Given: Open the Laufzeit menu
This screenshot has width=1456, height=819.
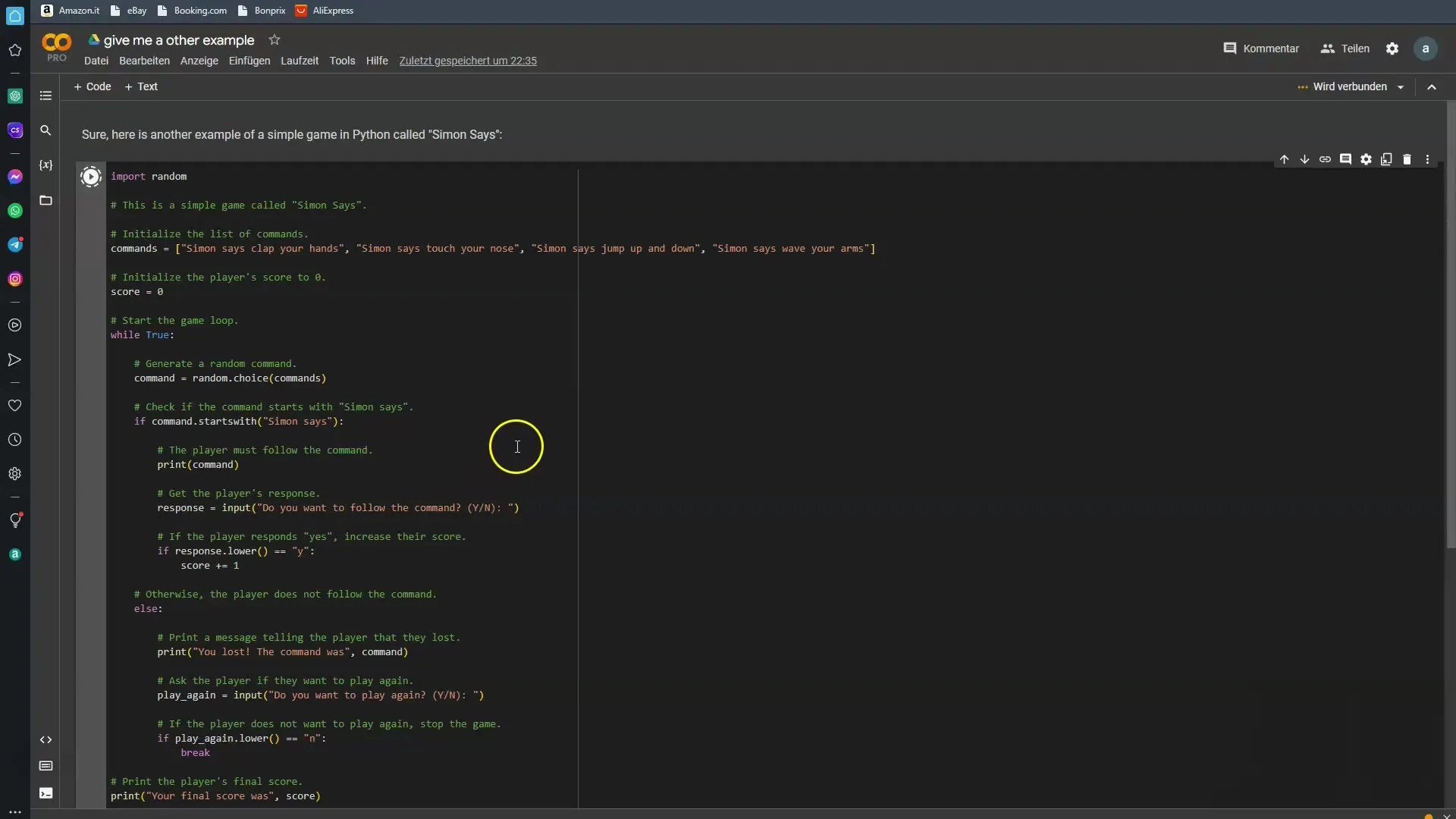Looking at the screenshot, I should [300, 61].
